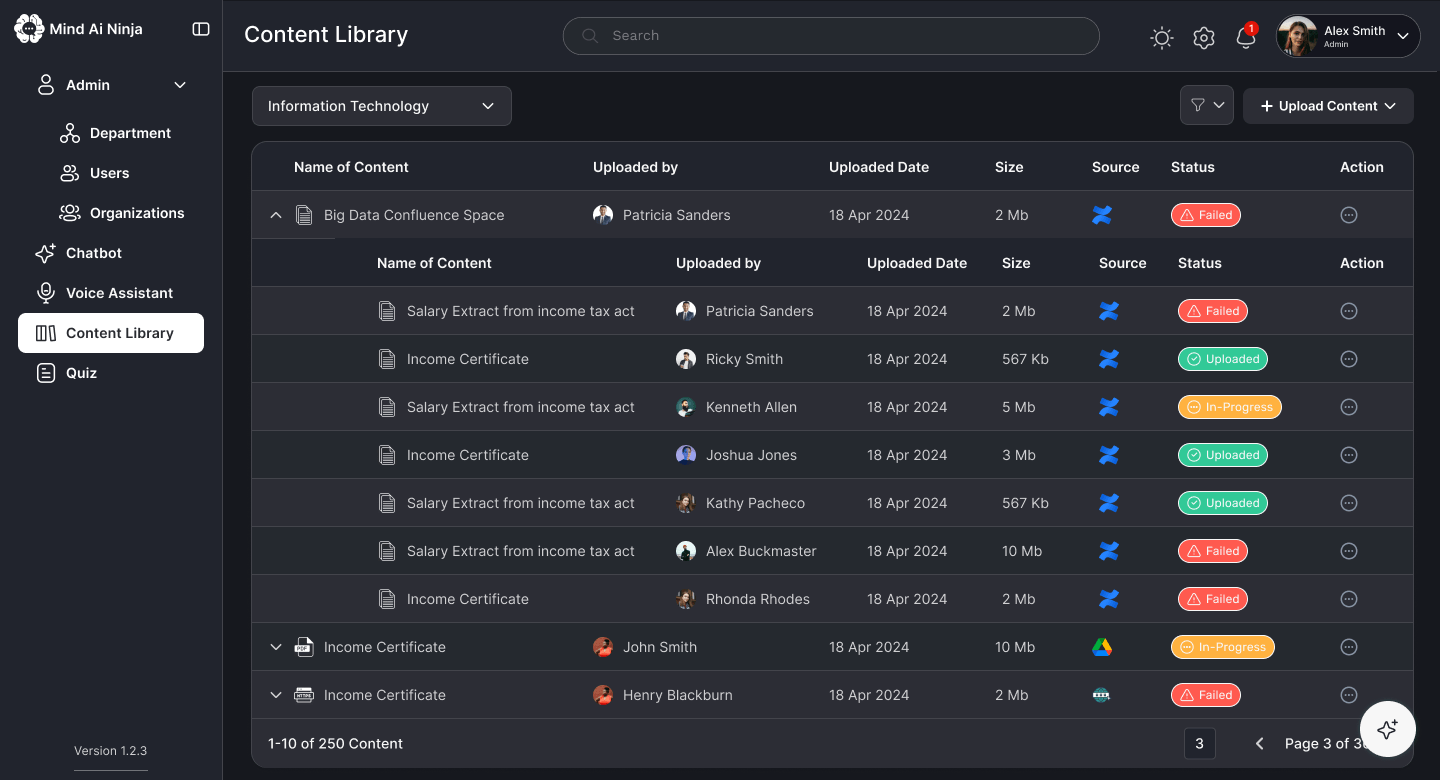Go to Department in sidebar
The width and height of the screenshot is (1440, 780).
point(115,133)
